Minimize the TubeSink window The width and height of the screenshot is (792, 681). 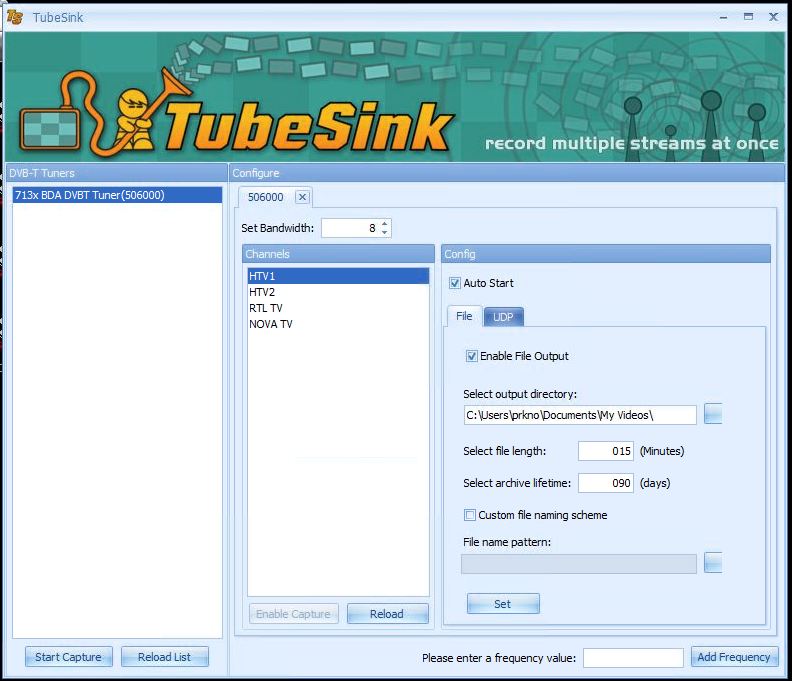coord(723,17)
